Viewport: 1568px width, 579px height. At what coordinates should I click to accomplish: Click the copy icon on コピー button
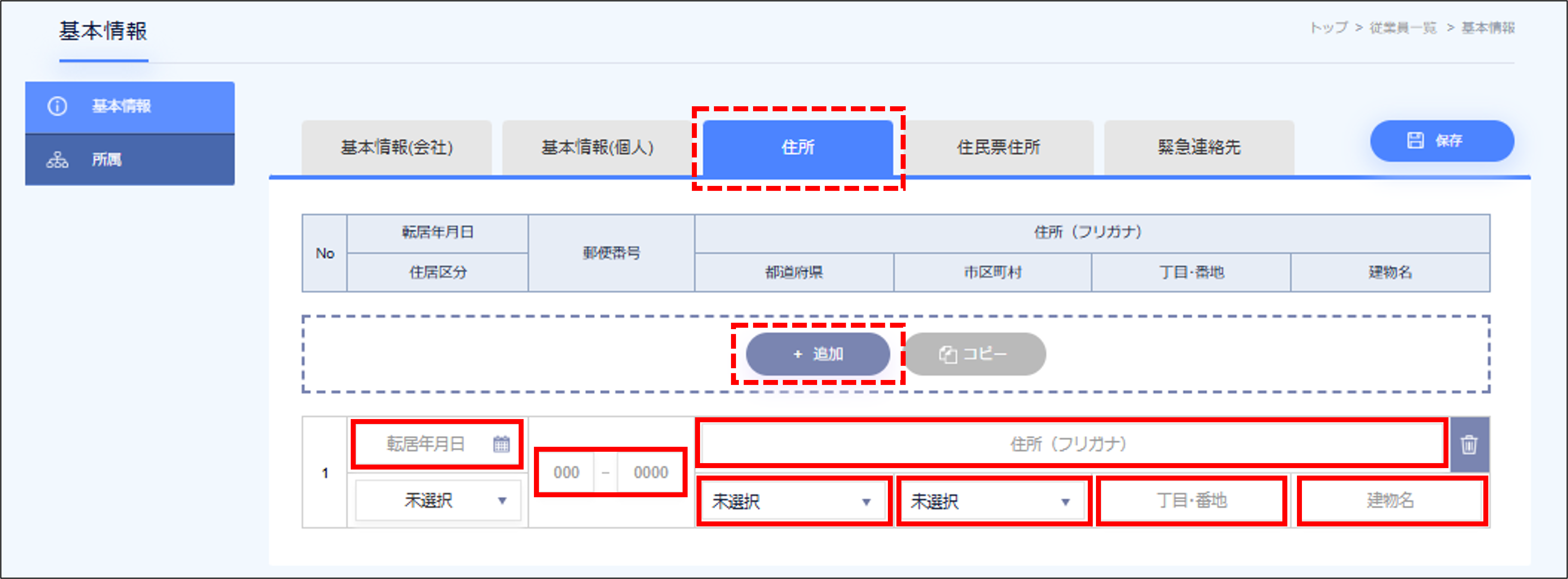coord(948,355)
